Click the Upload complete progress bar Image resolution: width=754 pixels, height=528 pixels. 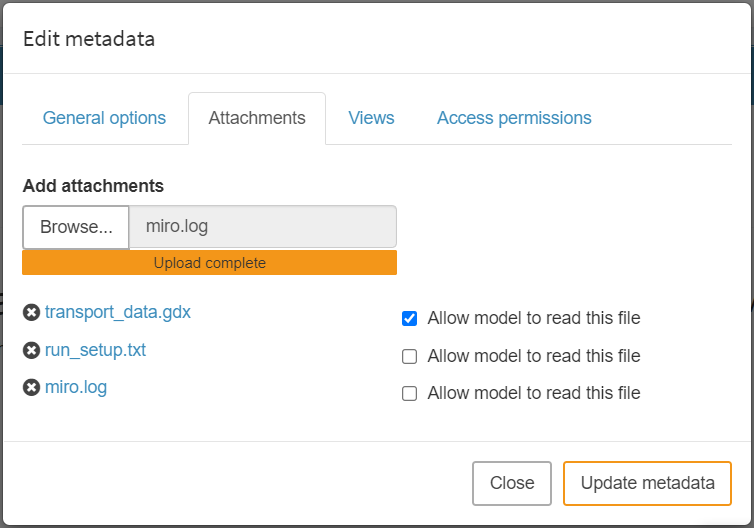[x=210, y=263]
